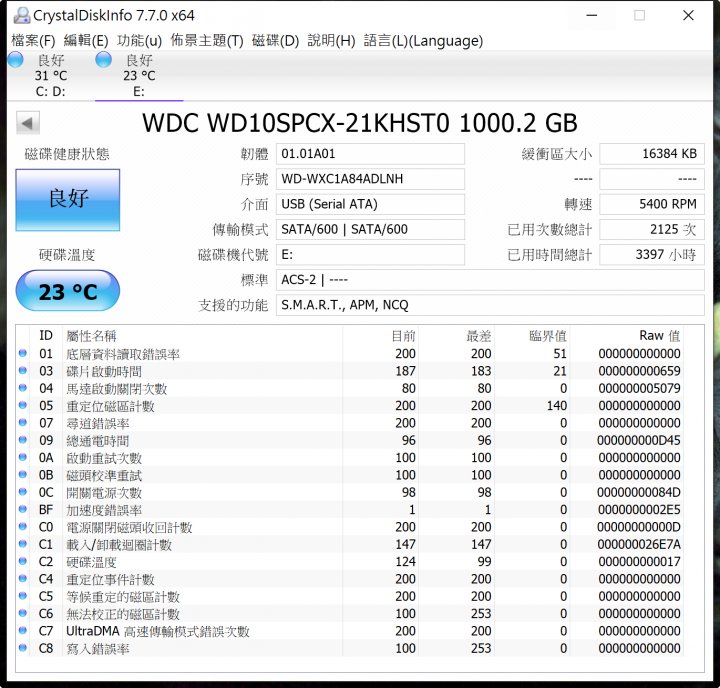720x688 pixels.
Task: Click status dot of attribute 09 row
Action: [22, 440]
